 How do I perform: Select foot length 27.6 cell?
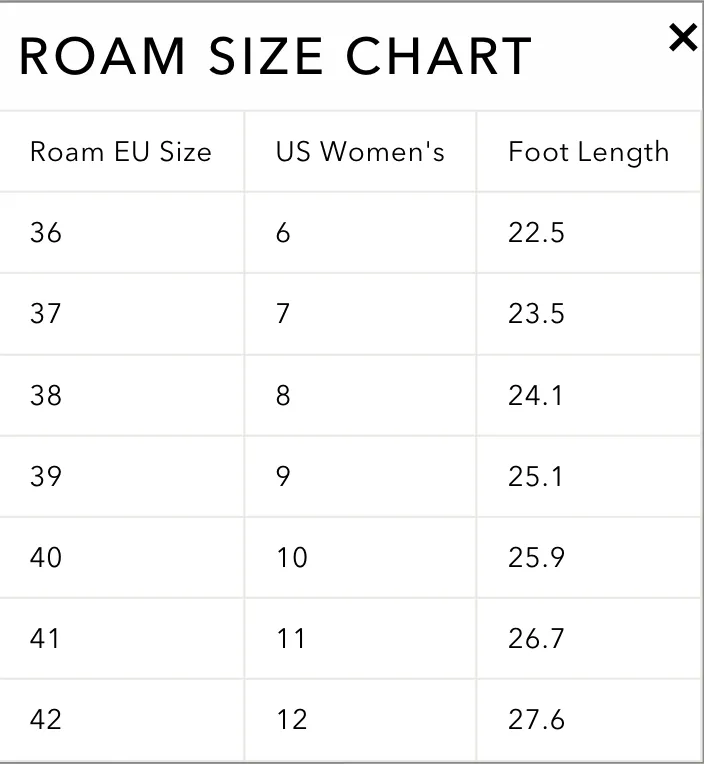pos(589,720)
